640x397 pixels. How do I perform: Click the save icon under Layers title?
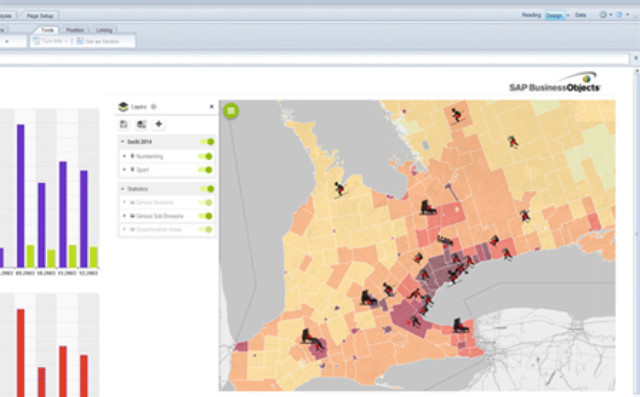point(124,124)
